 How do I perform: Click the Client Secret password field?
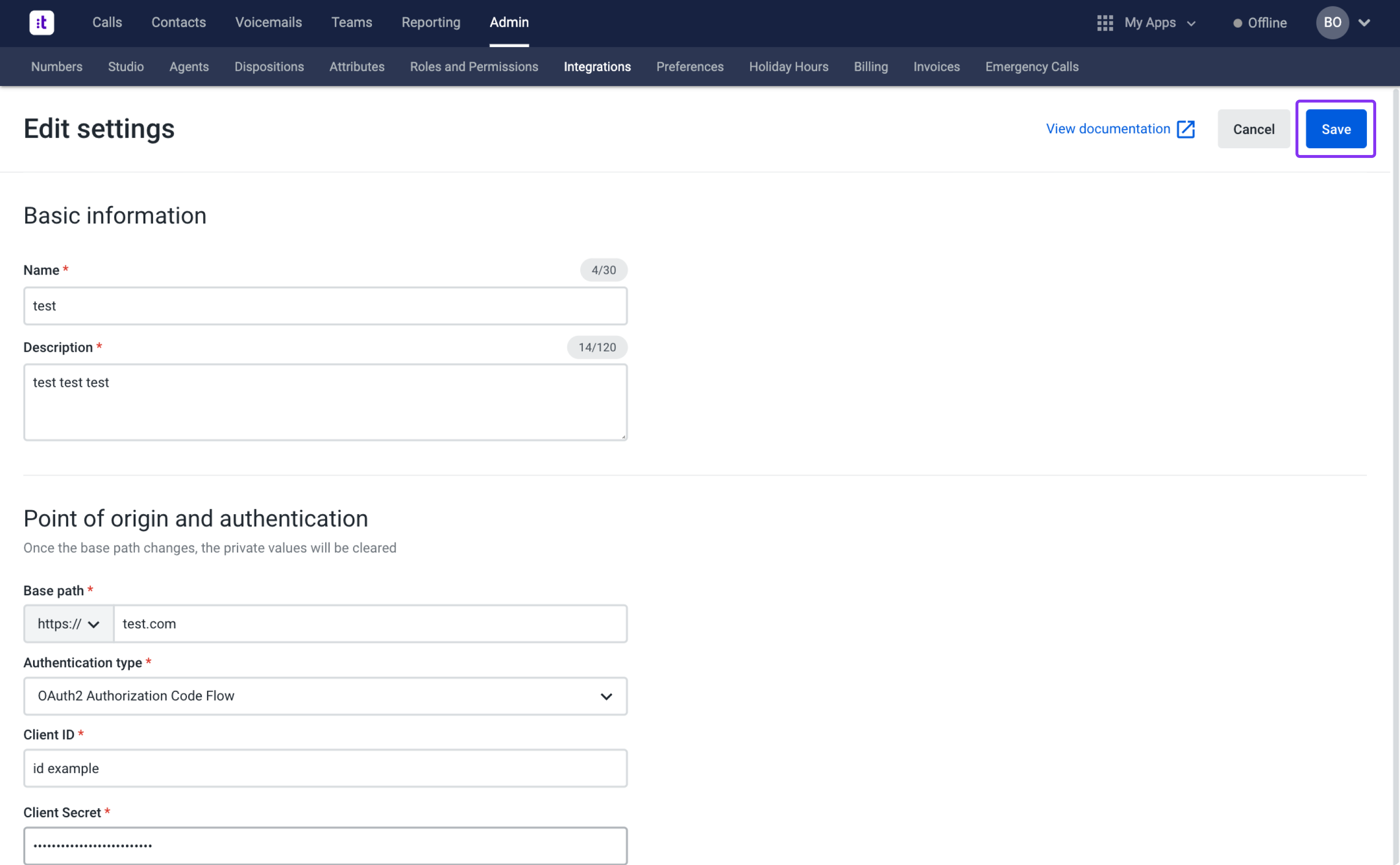(325, 846)
